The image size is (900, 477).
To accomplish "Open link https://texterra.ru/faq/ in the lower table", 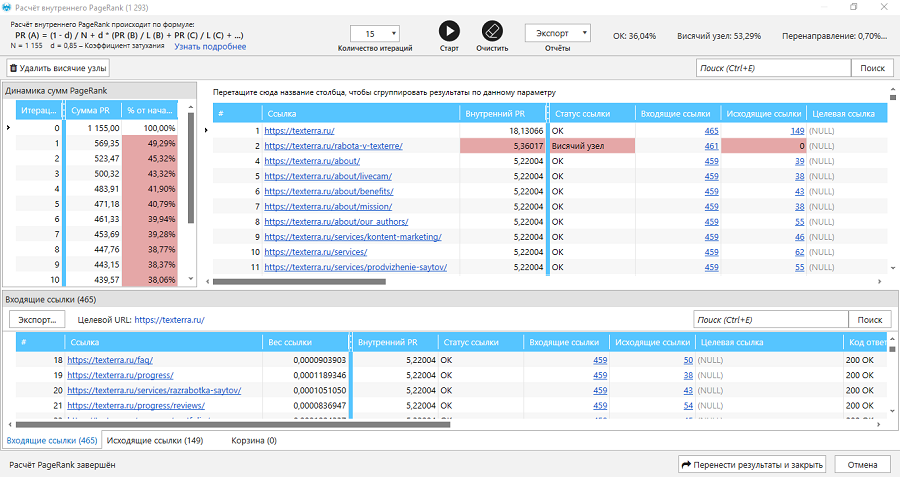I will click(x=110, y=360).
